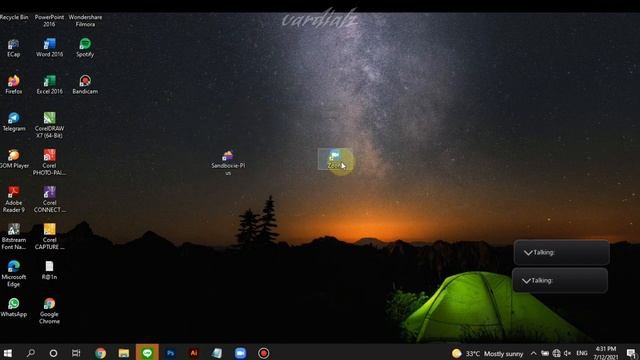This screenshot has width=640, height=360.
Task: Select the Telegram desktop shortcut
Action: pos(13,122)
